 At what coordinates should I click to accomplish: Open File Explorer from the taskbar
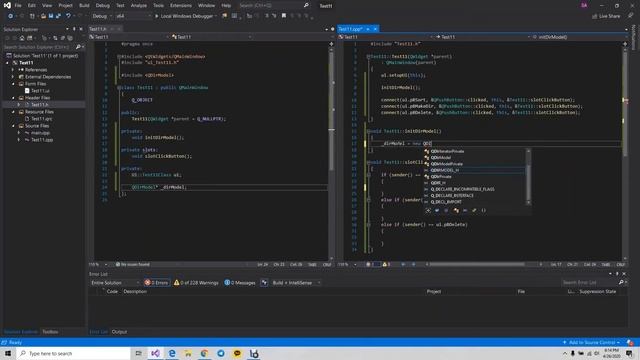coord(188,353)
